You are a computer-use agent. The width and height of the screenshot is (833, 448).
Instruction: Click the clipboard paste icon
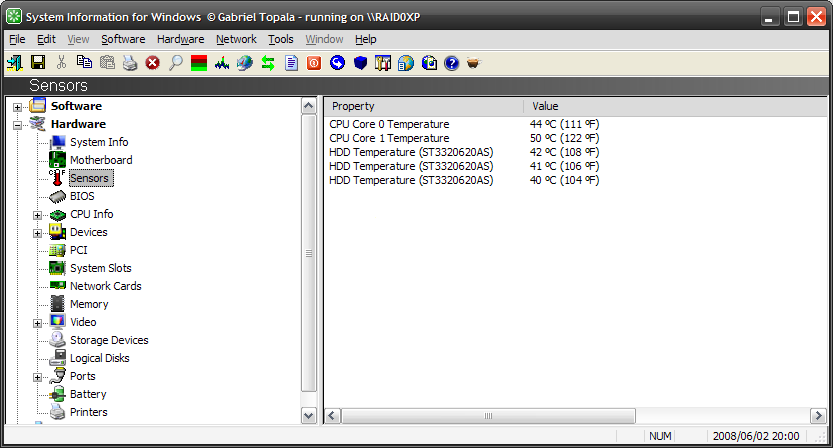pos(107,63)
